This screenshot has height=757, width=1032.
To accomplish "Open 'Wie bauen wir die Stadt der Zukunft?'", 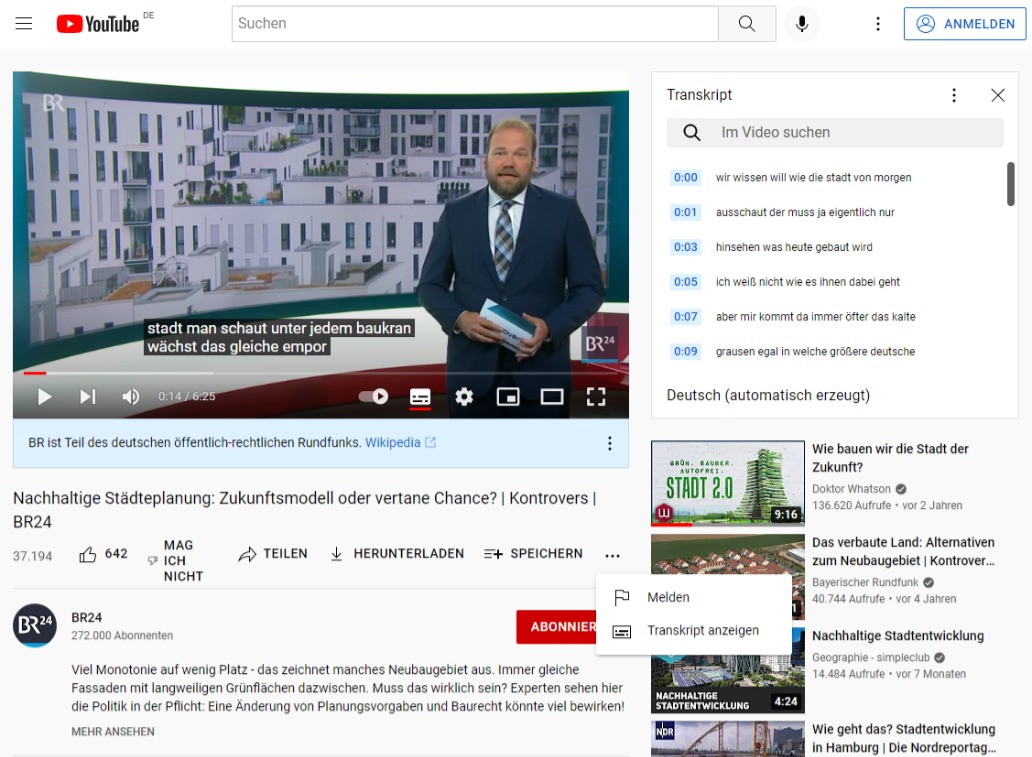I will point(890,458).
